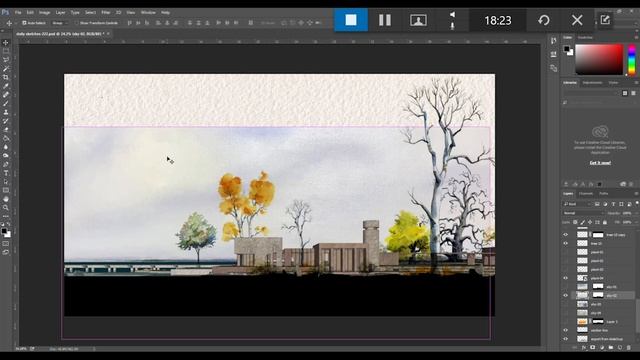Screen dimensions: 640x360
Task: Select the Magic Wand tool
Action: (x=6, y=69)
